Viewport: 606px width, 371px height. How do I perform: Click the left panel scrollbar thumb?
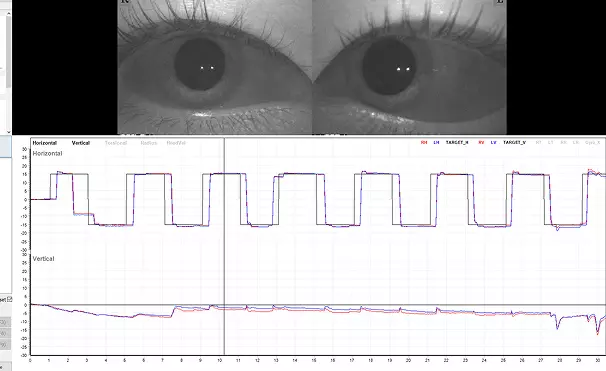click(9, 52)
